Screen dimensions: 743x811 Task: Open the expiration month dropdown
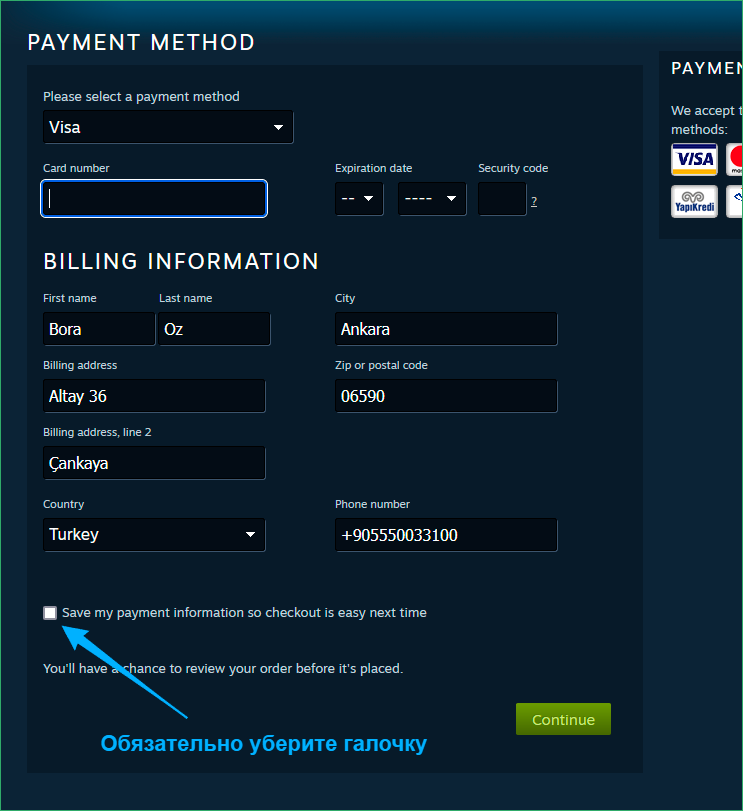[x=359, y=199]
